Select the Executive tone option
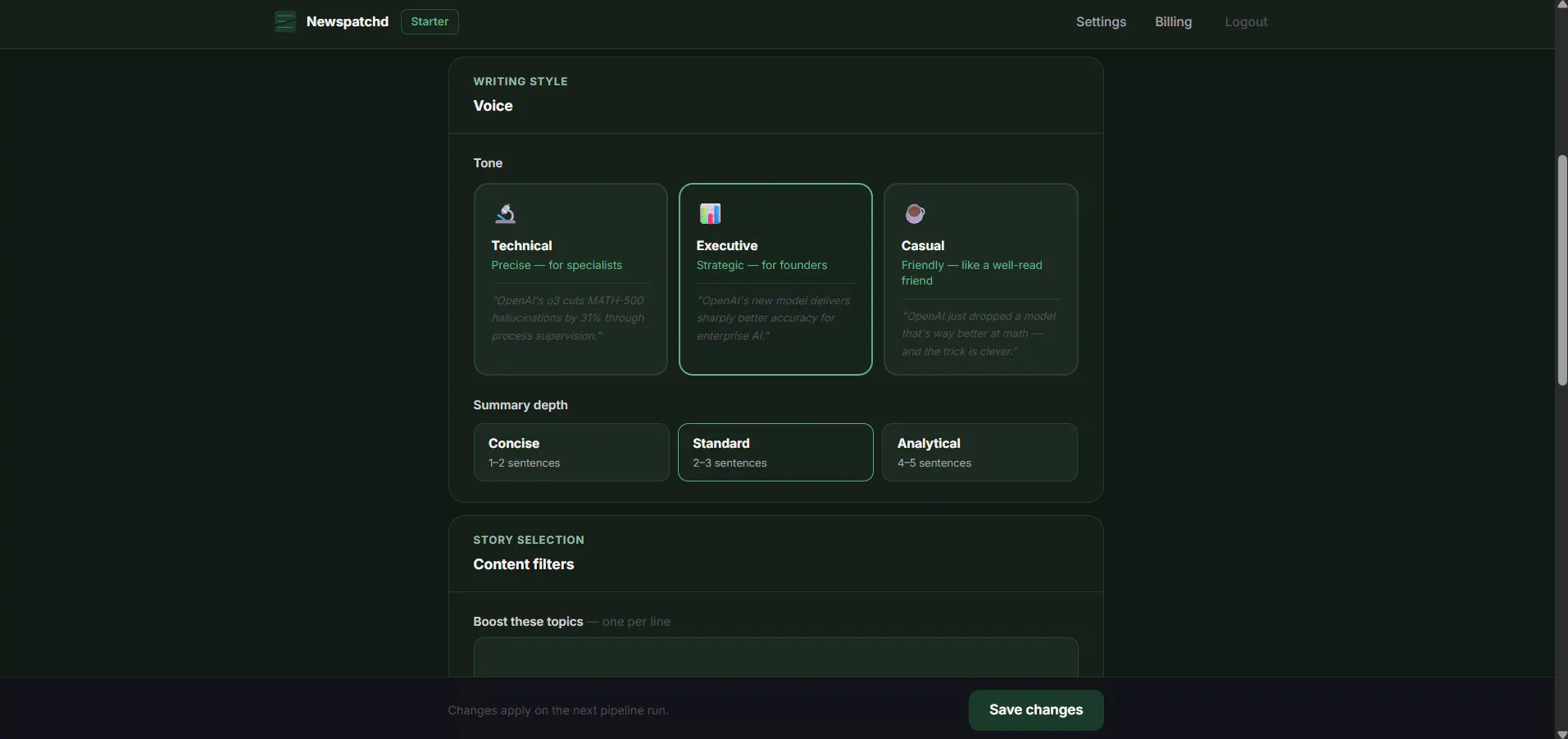The image size is (1568, 739). pyautogui.click(x=775, y=279)
